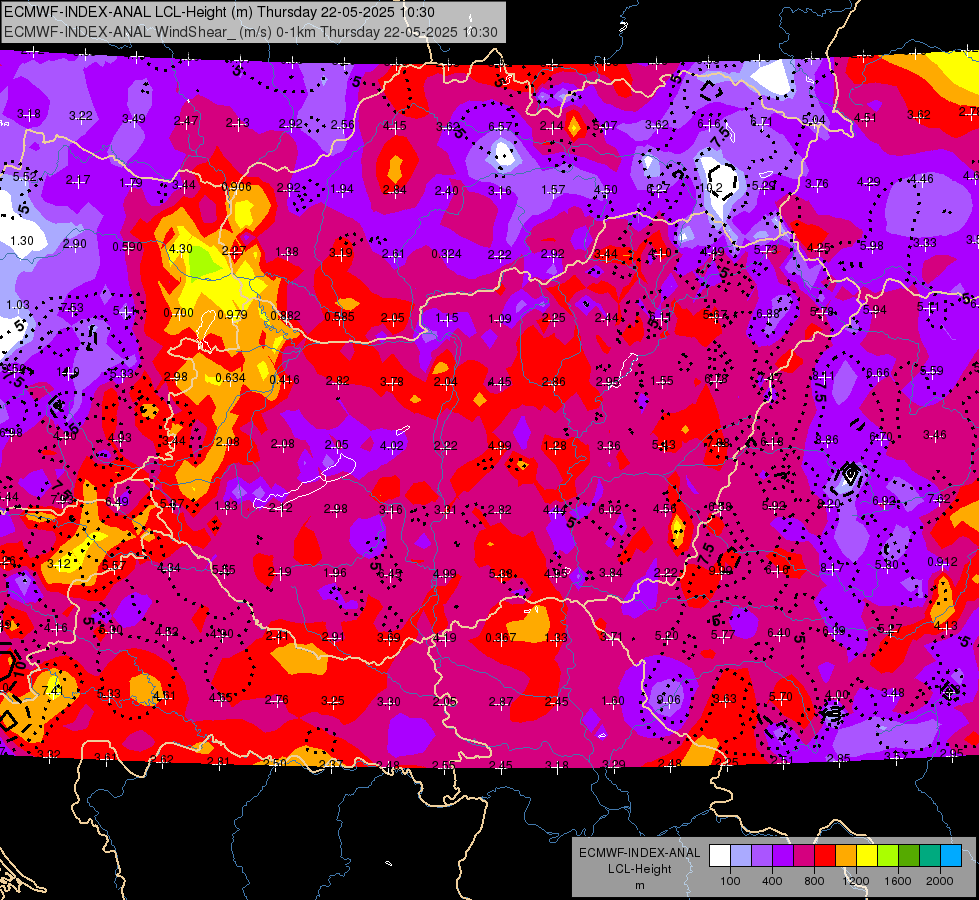Click the unit label 'm' in the legend
This screenshot has height=900, width=979.
coord(639,886)
